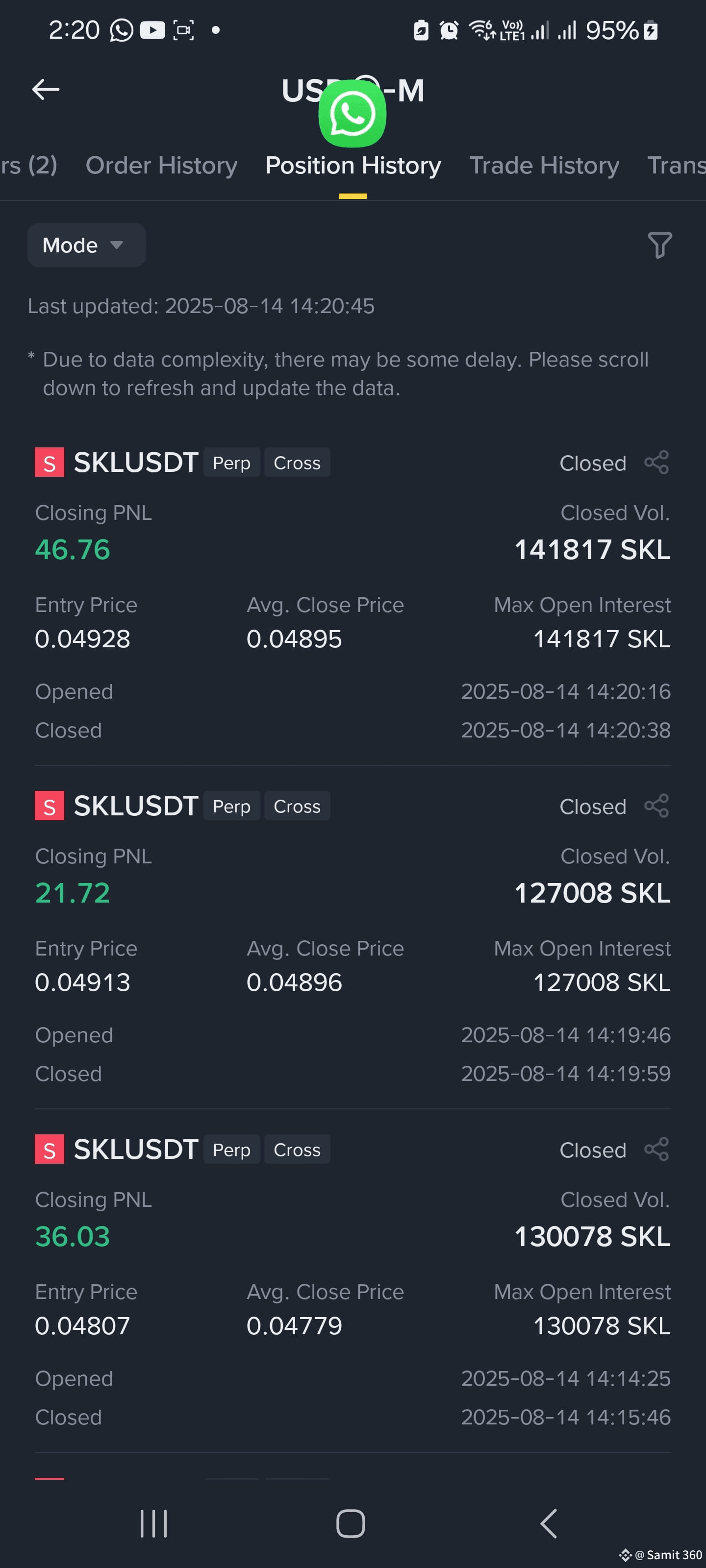Tap the 141817 SKL closed volume value

pyautogui.click(x=592, y=549)
